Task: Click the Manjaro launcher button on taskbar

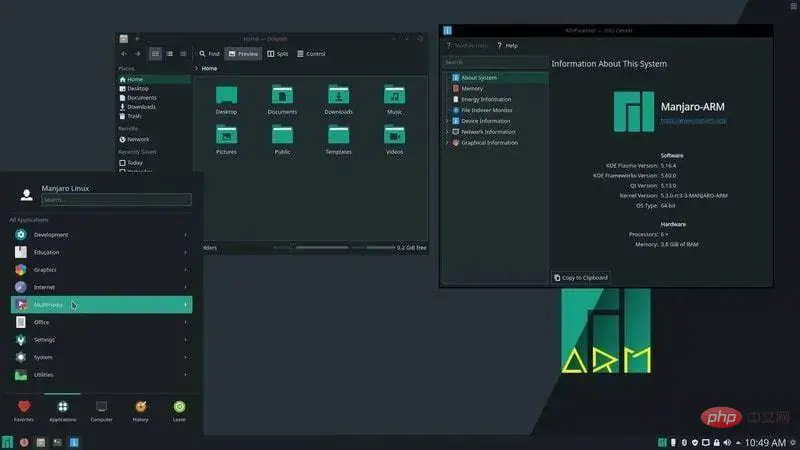Action: point(7,442)
